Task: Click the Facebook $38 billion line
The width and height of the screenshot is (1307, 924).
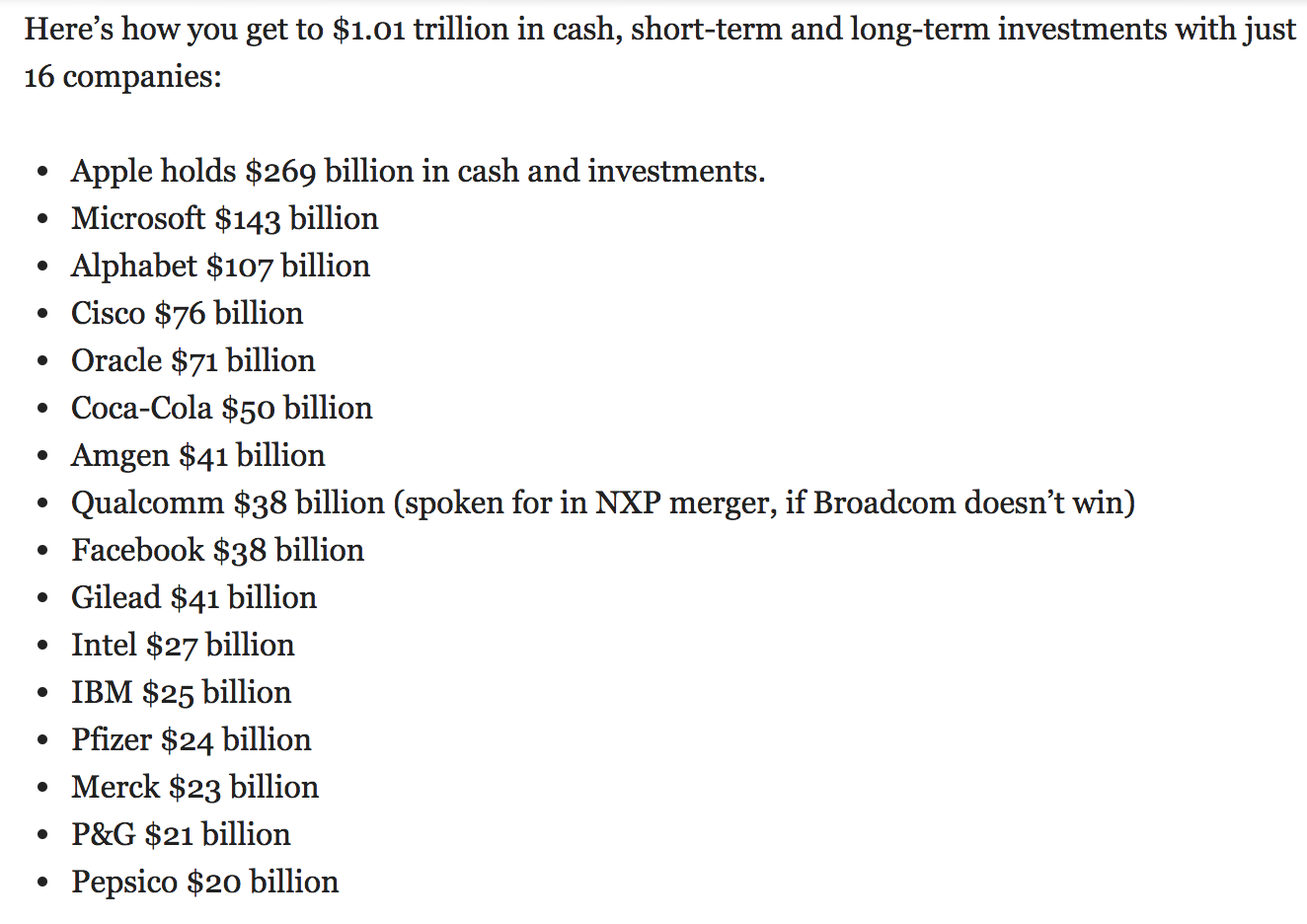Action: pyautogui.click(x=217, y=551)
